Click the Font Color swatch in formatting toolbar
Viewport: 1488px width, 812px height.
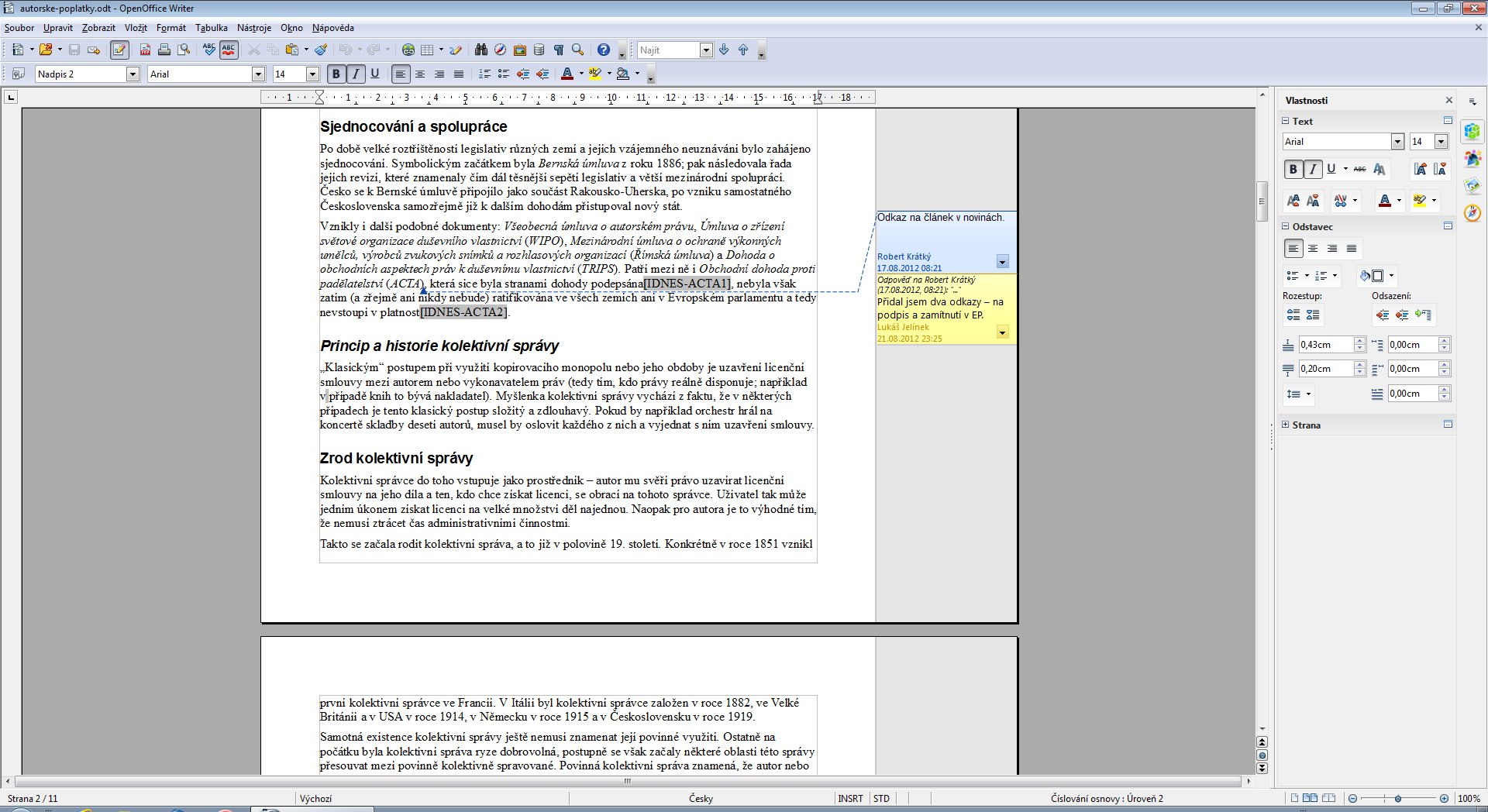pos(567,74)
